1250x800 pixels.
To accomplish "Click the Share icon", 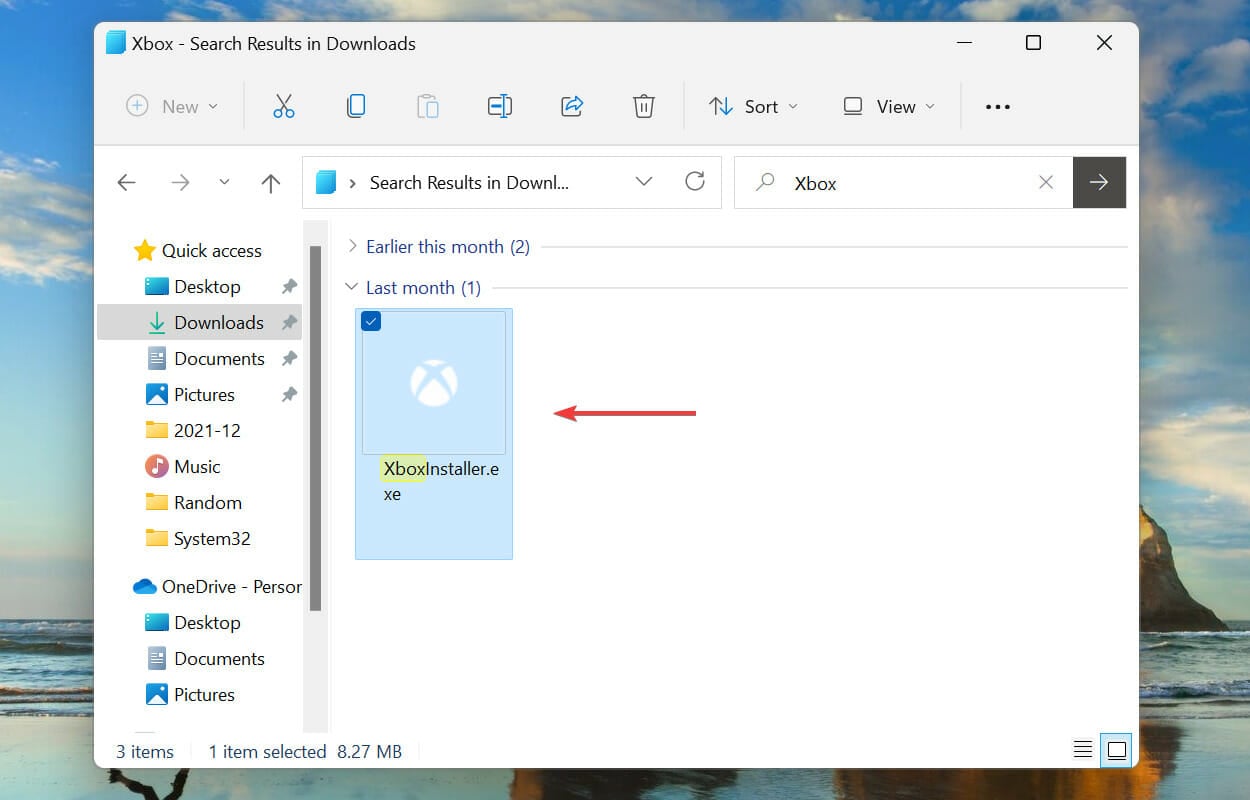I will click(572, 106).
